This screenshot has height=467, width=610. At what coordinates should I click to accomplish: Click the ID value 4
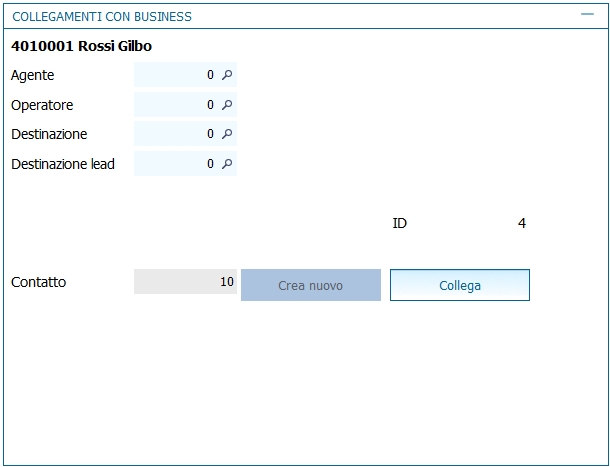click(522, 223)
